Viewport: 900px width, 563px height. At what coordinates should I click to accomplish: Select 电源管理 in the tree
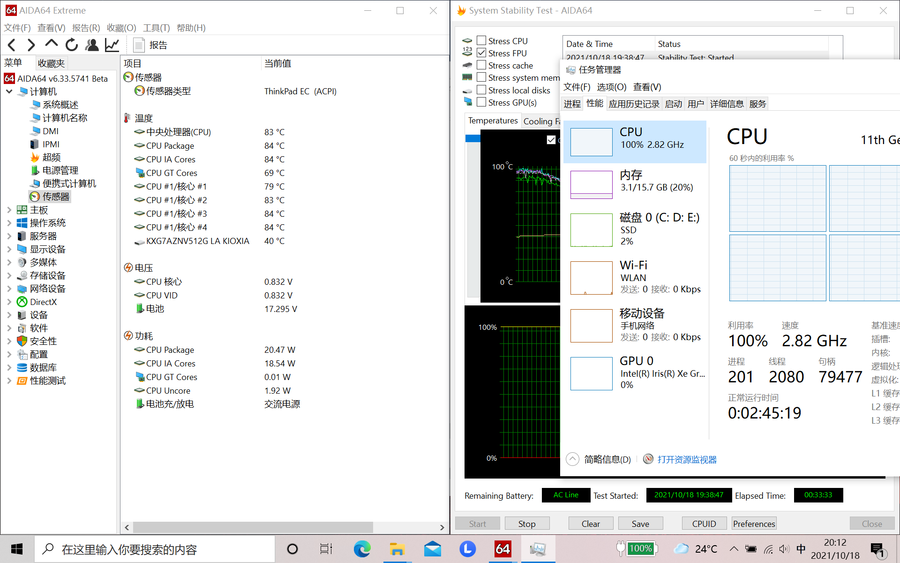pos(60,170)
